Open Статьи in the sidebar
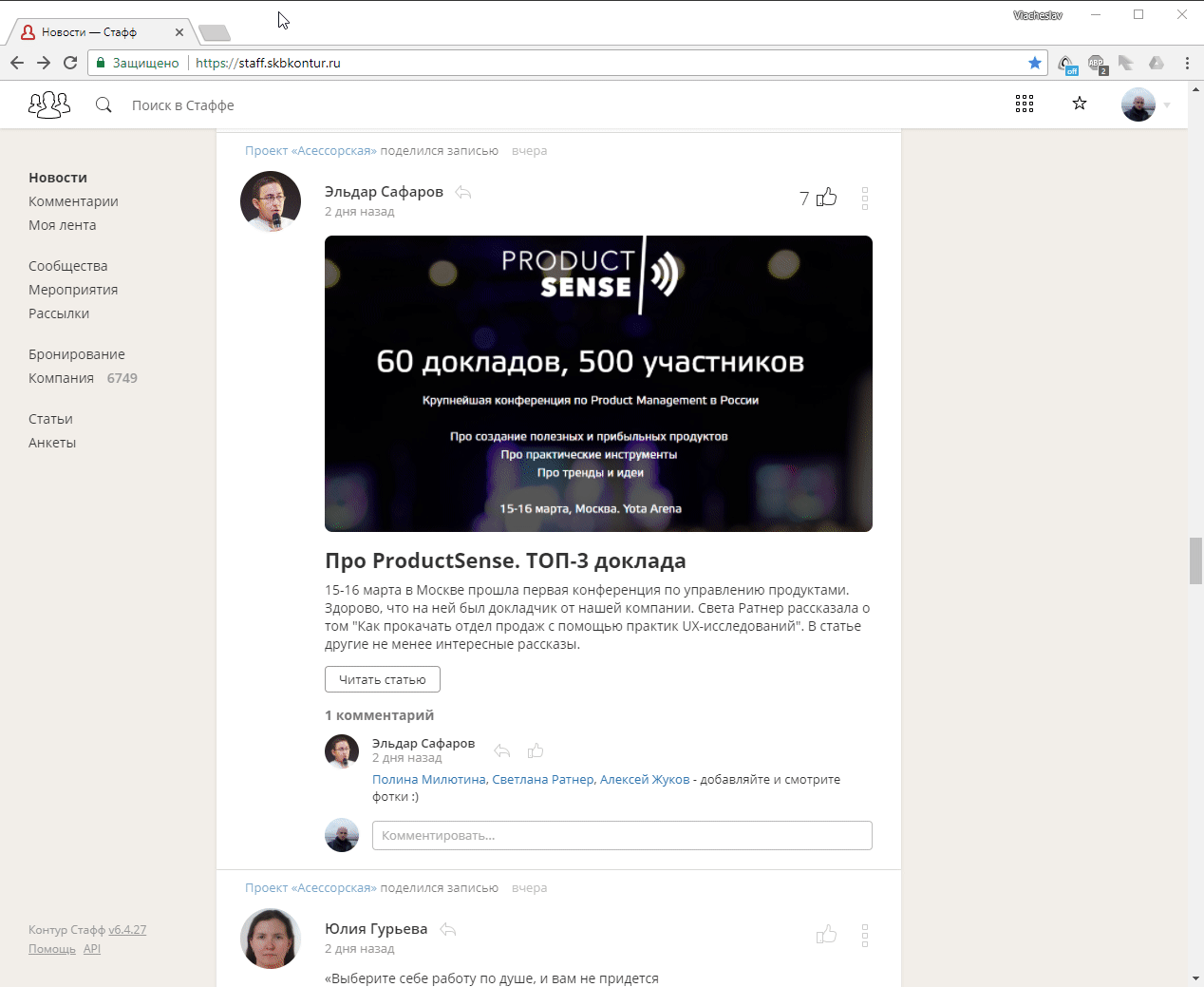This screenshot has width=1204, height=987. tap(50, 419)
